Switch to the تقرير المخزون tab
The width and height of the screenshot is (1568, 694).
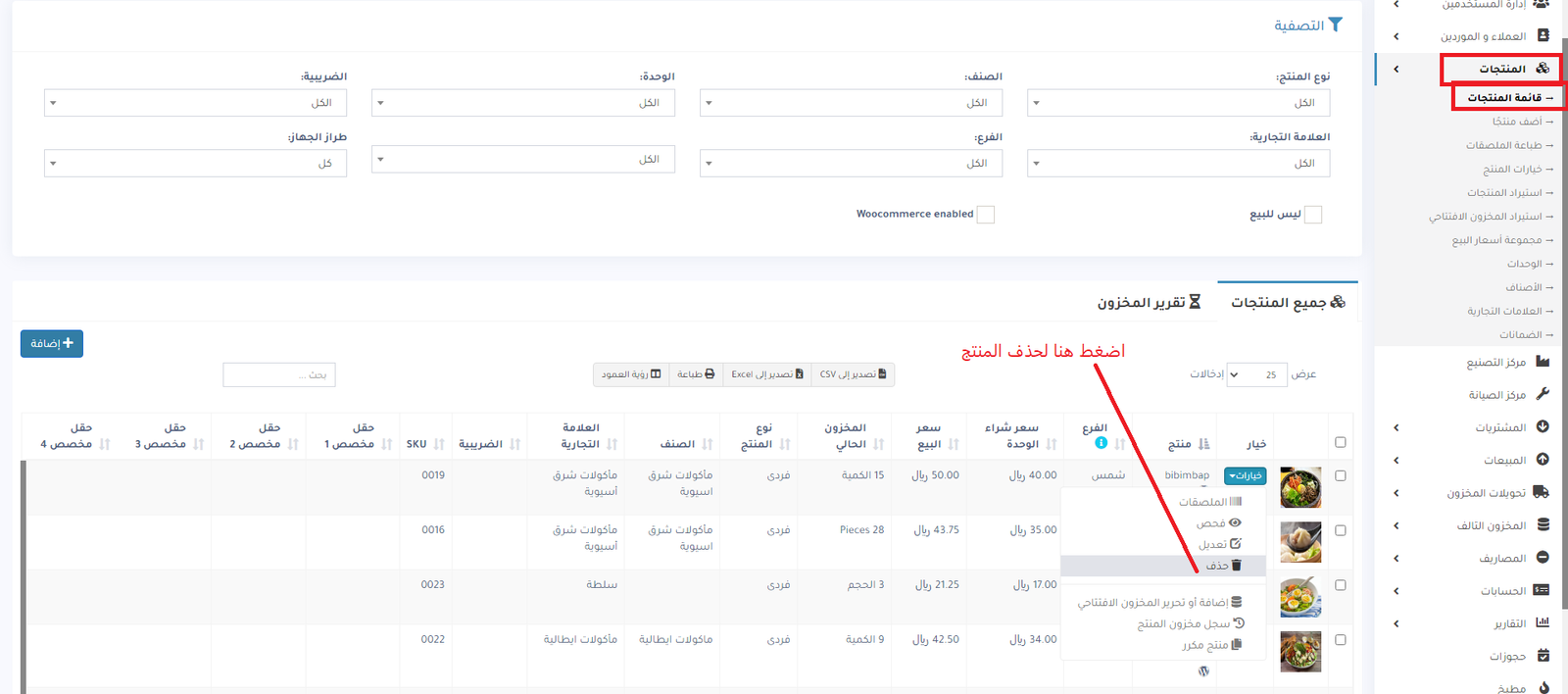coord(1148,303)
